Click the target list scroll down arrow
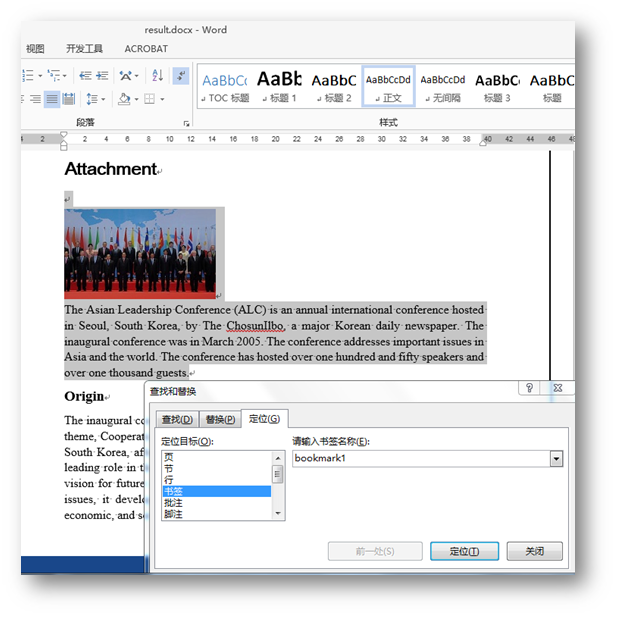 pos(278,513)
